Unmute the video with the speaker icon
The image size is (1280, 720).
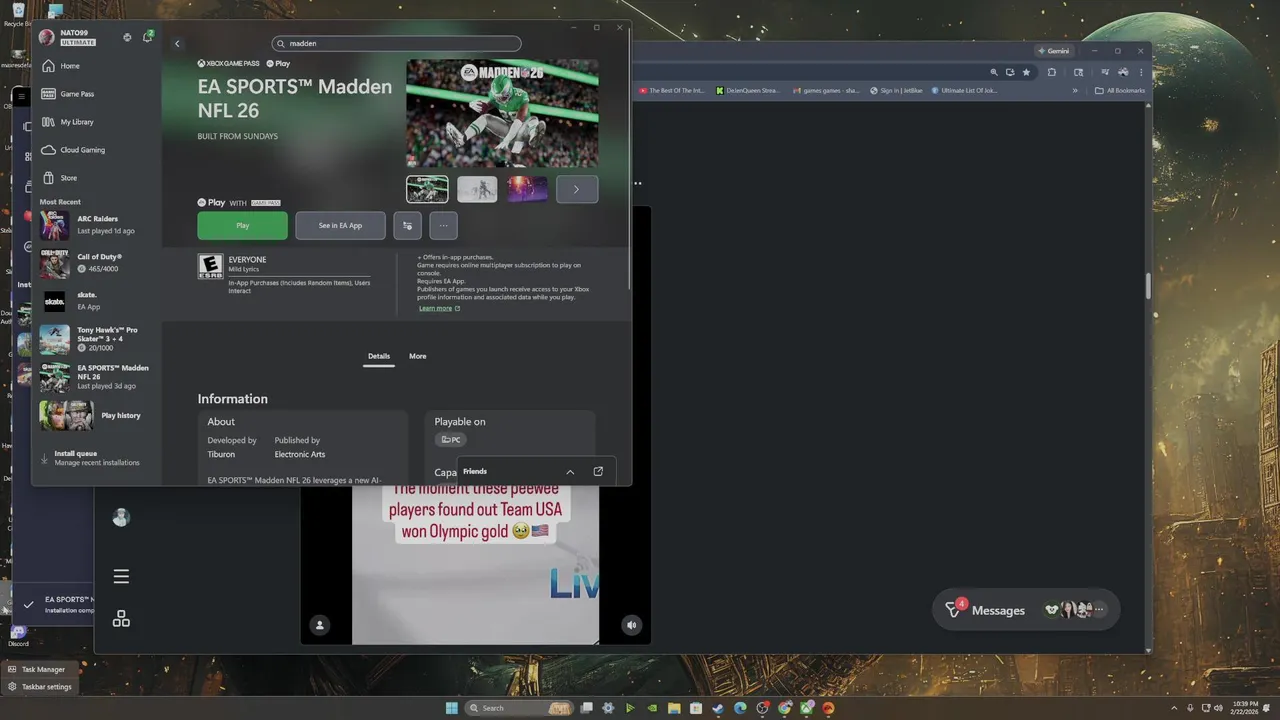pos(631,625)
